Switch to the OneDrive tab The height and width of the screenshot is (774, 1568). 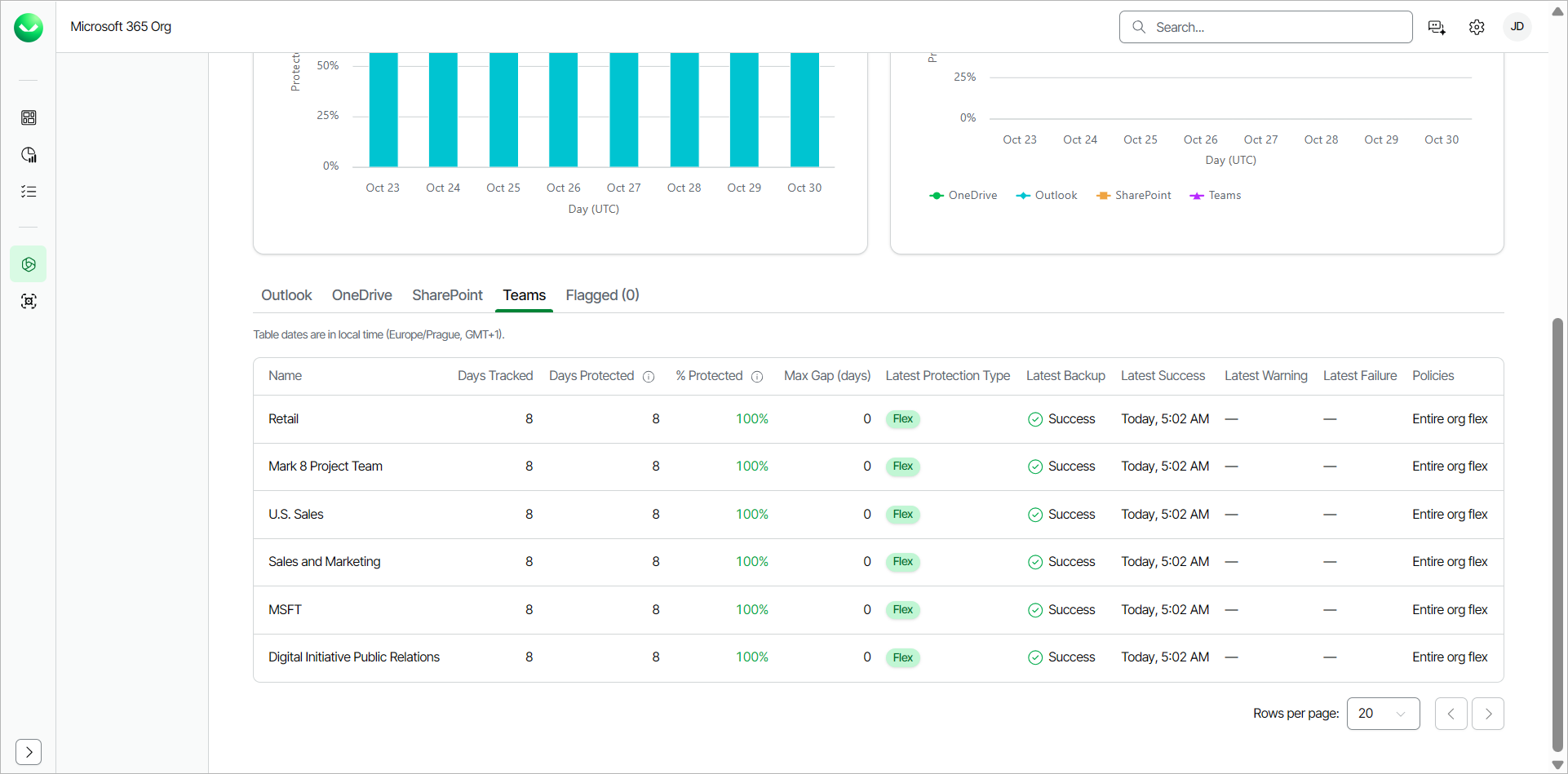pos(362,295)
